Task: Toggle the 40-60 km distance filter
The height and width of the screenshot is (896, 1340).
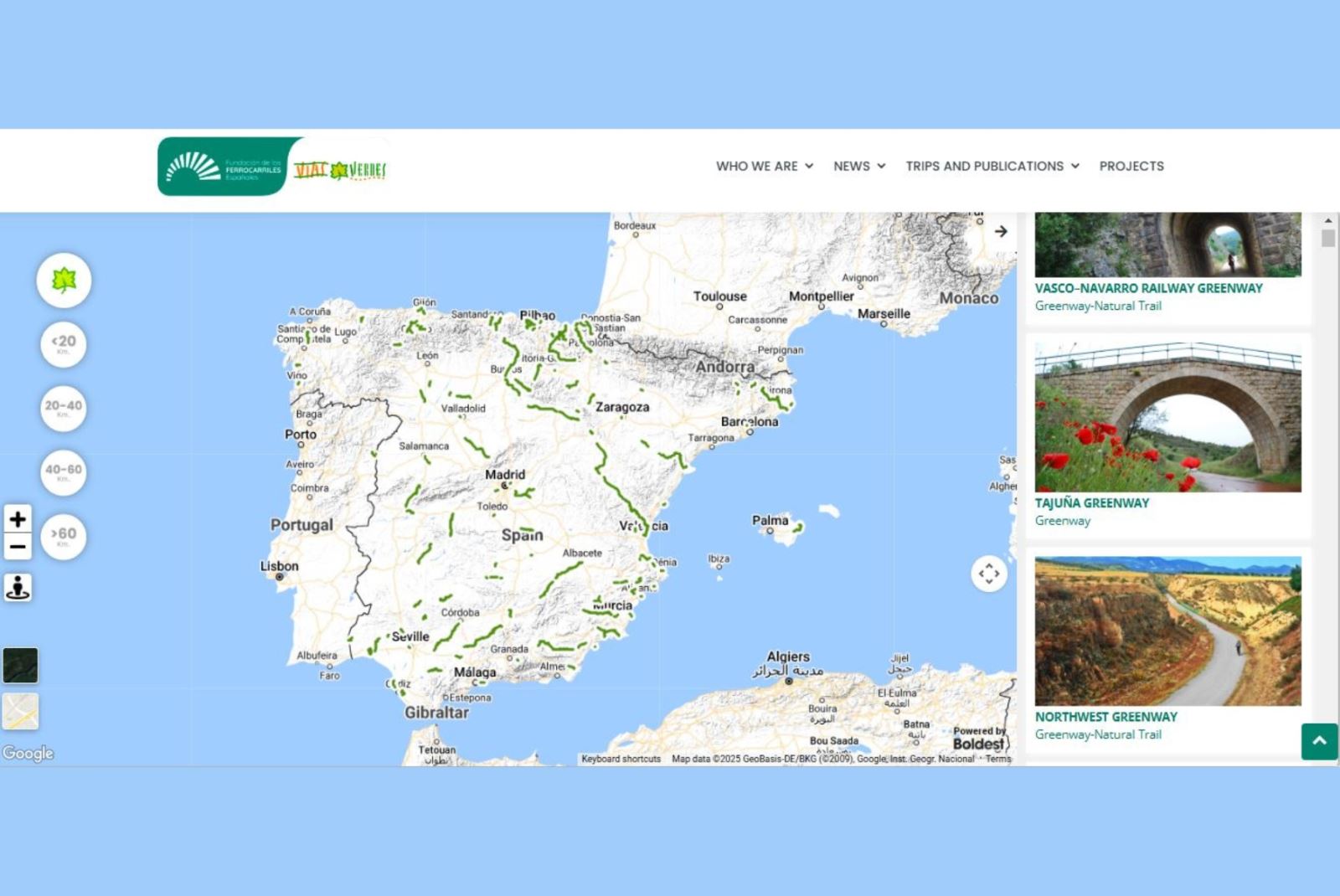Action: (64, 472)
